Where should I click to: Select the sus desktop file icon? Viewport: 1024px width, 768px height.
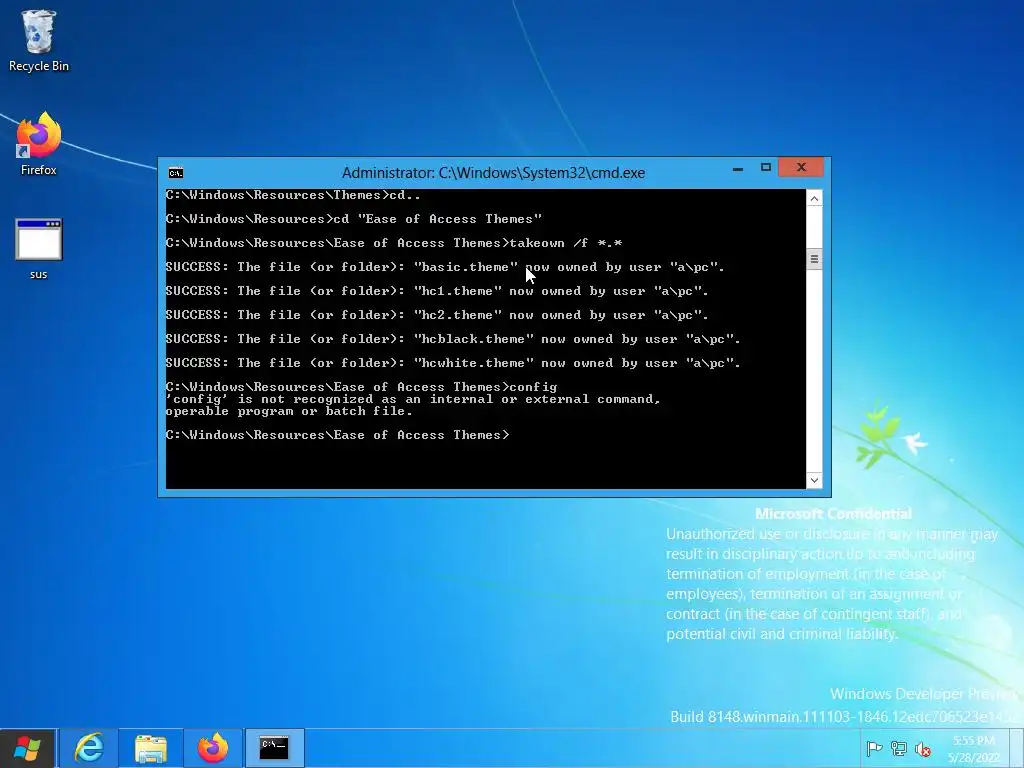click(39, 249)
